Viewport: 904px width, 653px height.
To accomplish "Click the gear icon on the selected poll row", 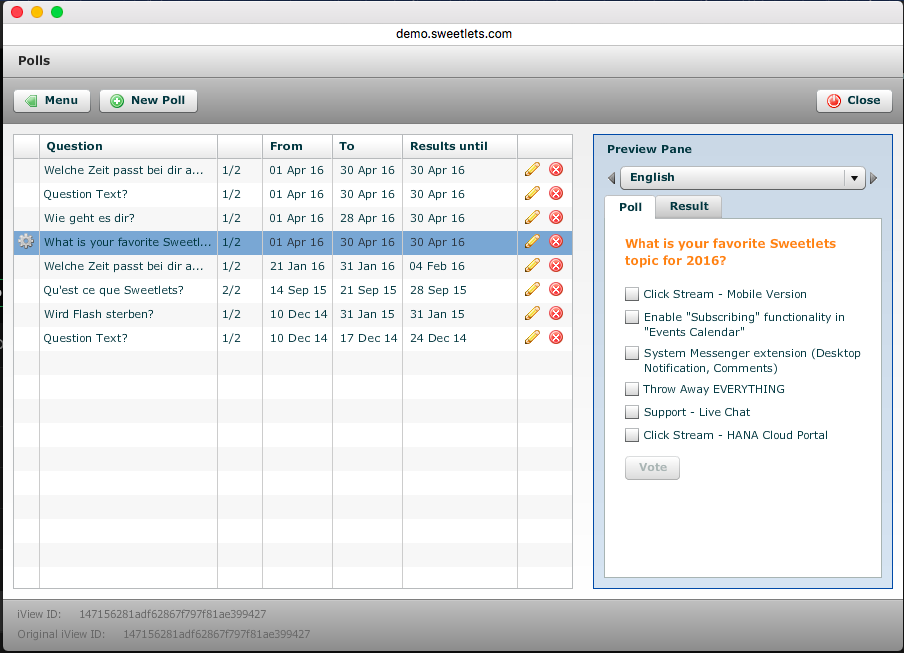I will [x=26, y=241].
